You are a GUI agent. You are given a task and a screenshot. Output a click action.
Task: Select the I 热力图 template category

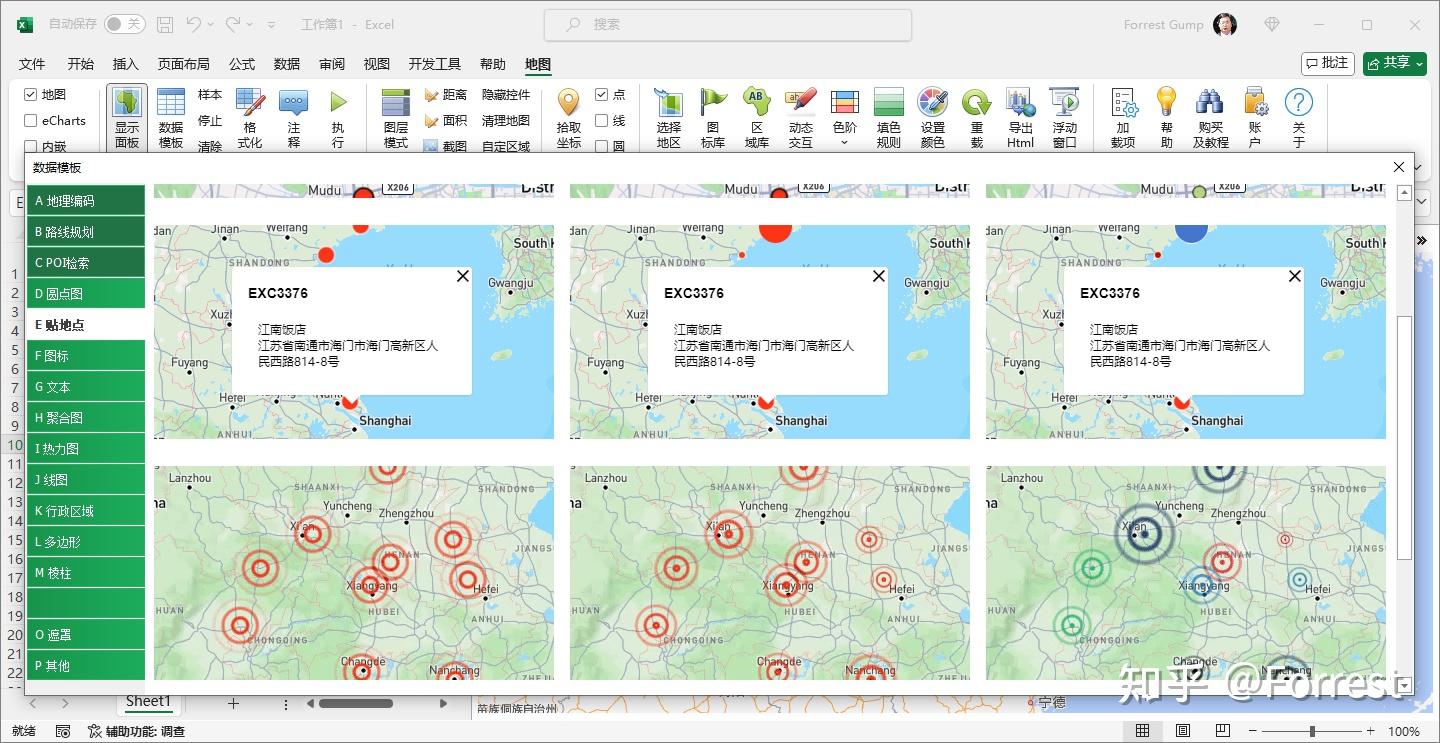point(86,448)
